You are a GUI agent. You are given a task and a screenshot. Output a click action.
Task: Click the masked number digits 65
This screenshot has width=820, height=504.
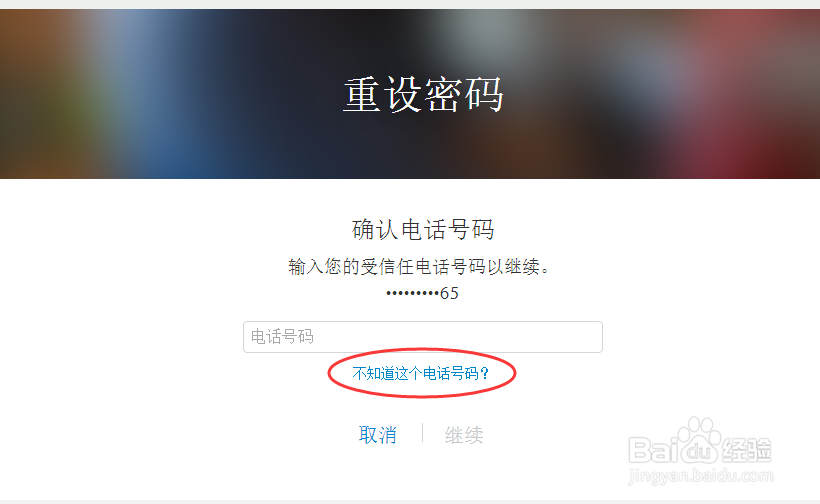449,293
